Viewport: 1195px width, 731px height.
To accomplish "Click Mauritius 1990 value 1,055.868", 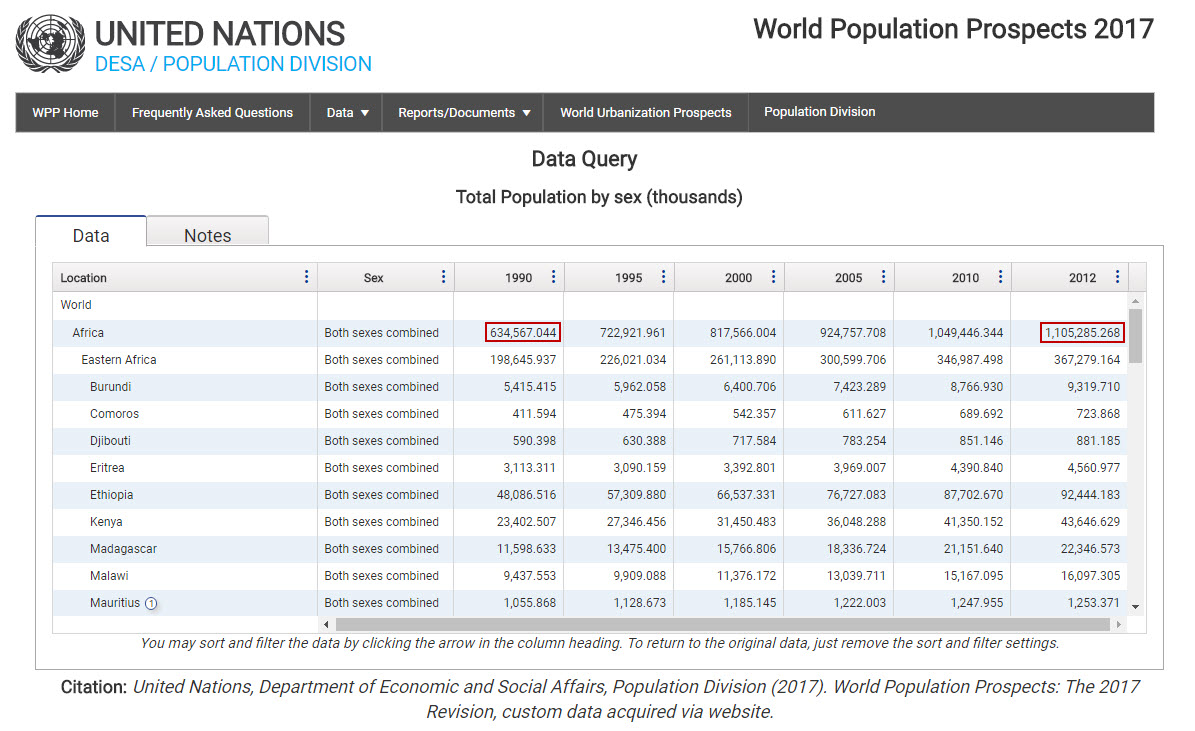I will pyautogui.click(x=530, y=603).
